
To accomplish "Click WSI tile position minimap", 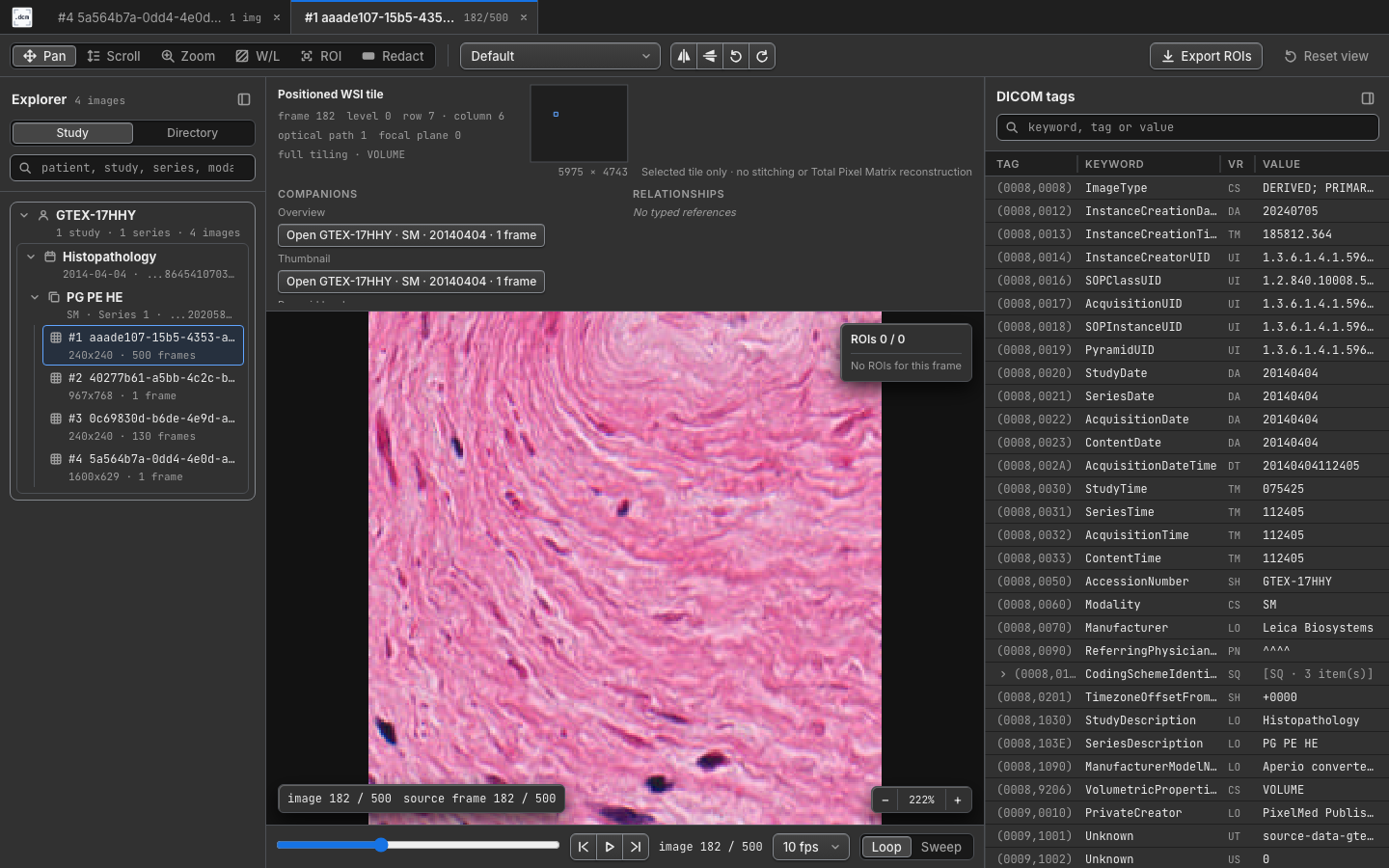I will tap(579, 123).
